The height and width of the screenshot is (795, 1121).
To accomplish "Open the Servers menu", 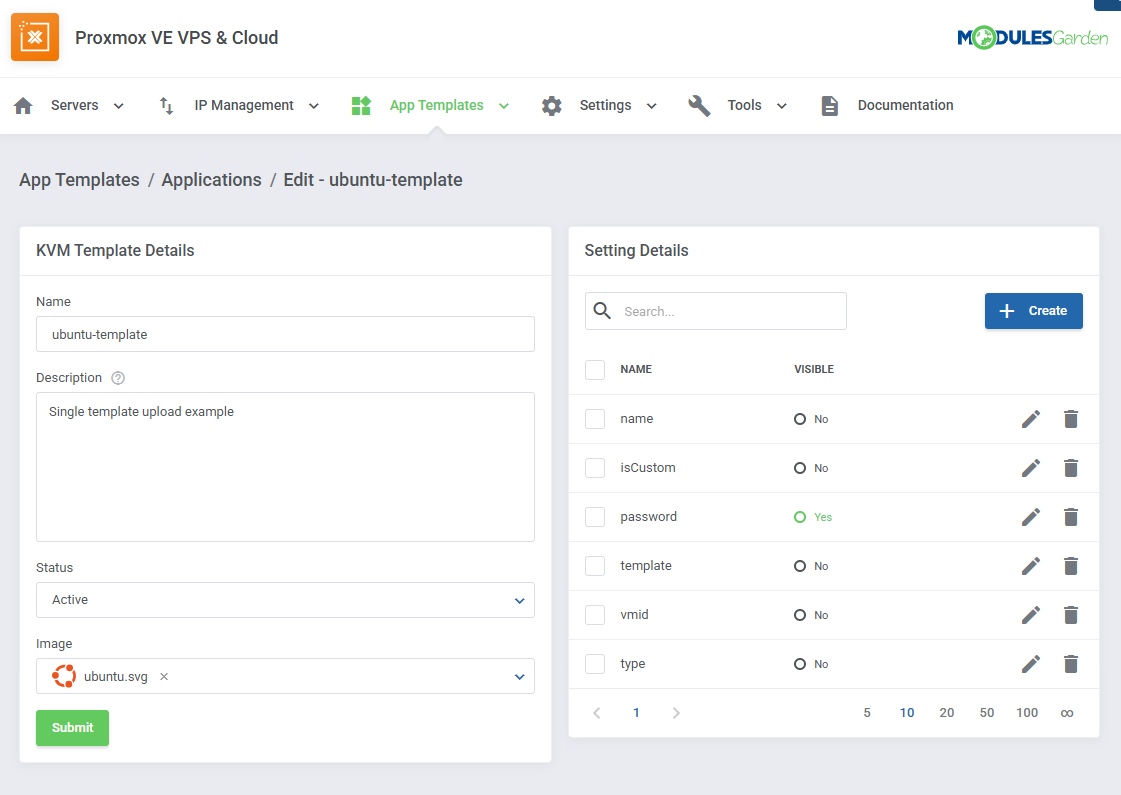I will 74,106.
